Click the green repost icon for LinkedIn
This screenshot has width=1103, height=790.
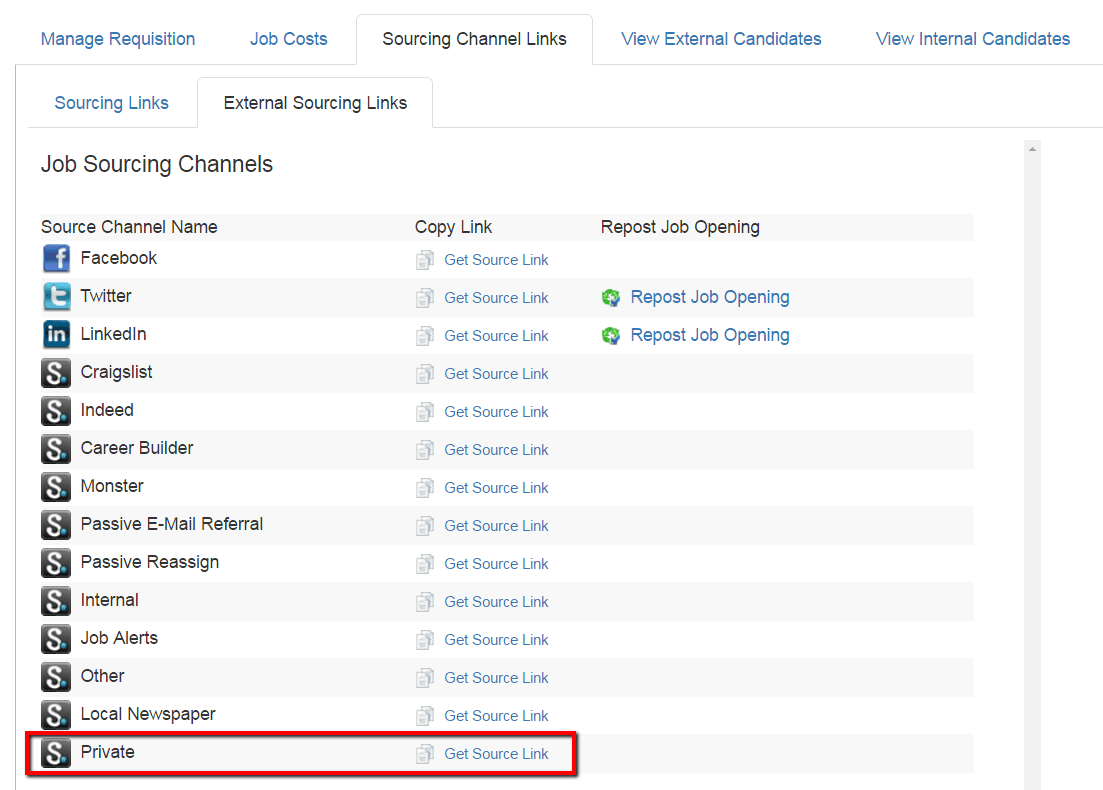[611, 336]
